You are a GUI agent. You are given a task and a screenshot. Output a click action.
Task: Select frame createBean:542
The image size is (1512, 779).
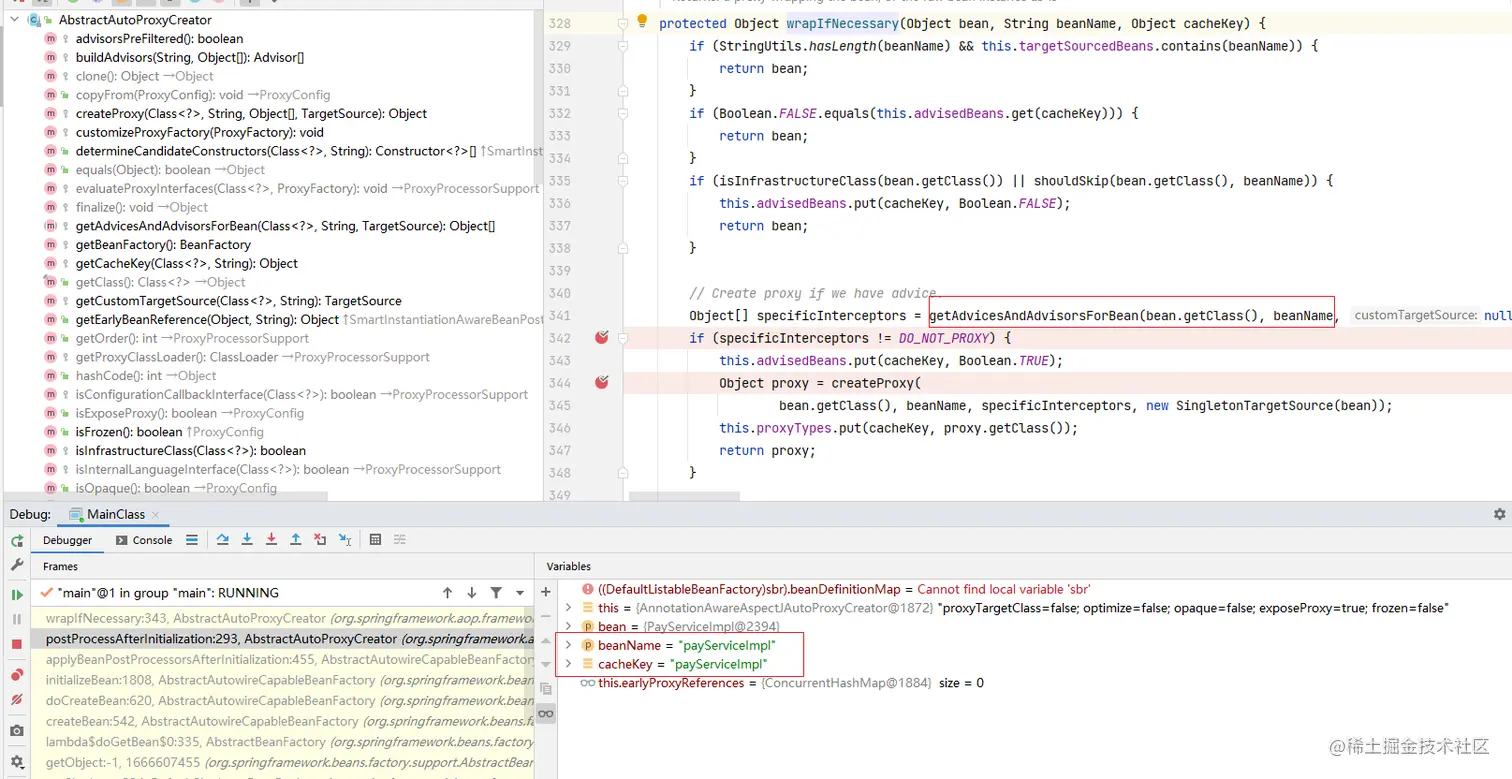[282, 721]
